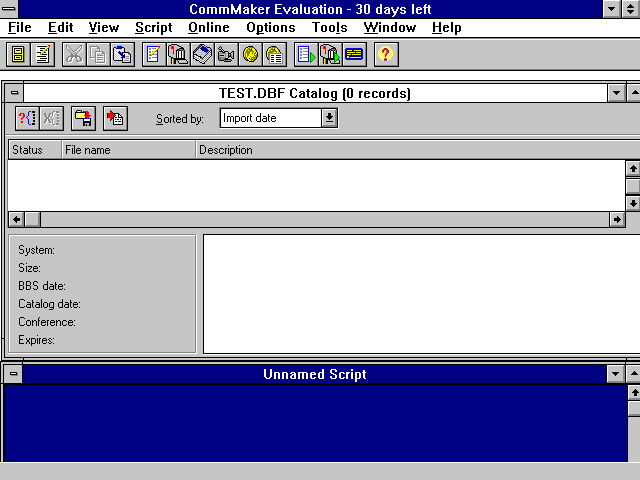Open the Online menu

coord(208,27)
